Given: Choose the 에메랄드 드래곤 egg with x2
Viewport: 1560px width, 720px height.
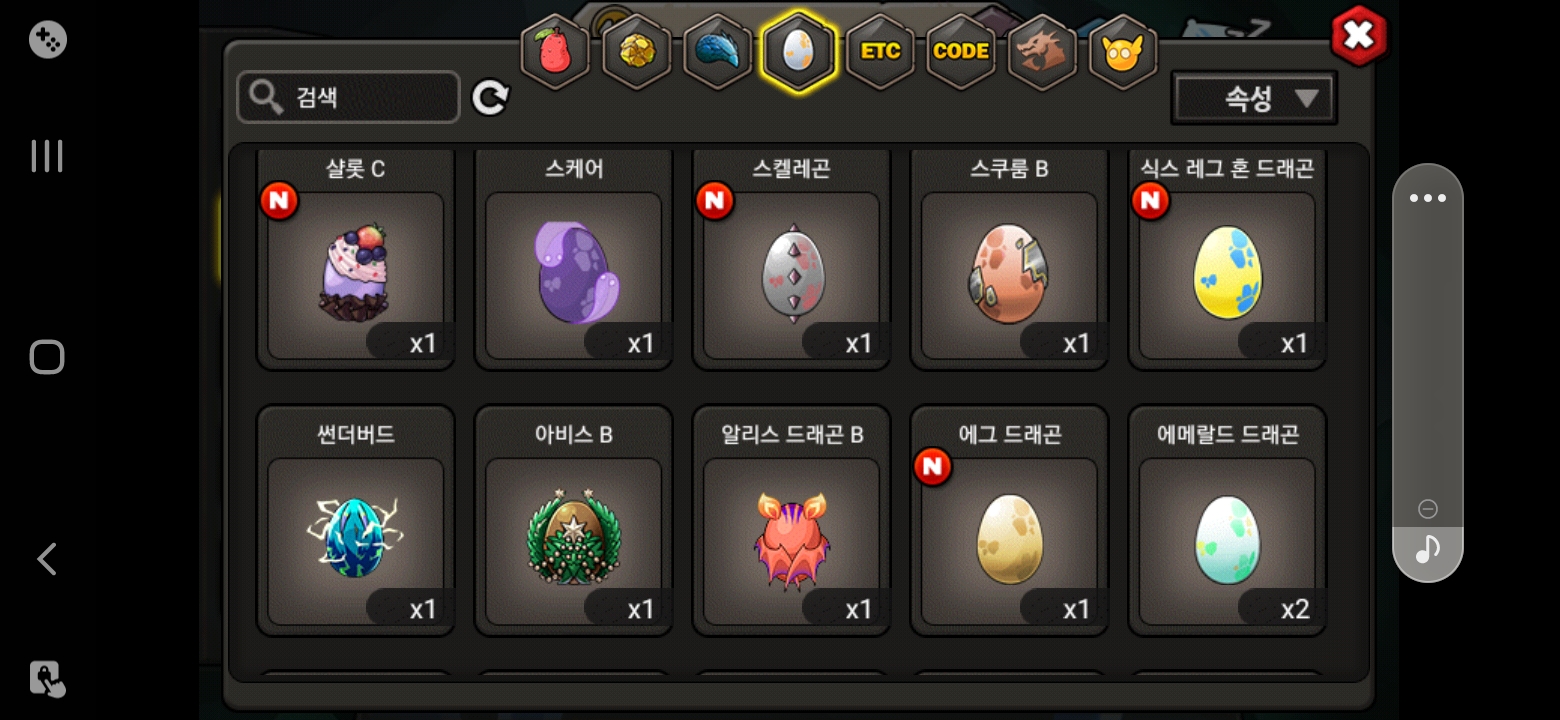Looking at the screenshot, I should (1228, 520).
